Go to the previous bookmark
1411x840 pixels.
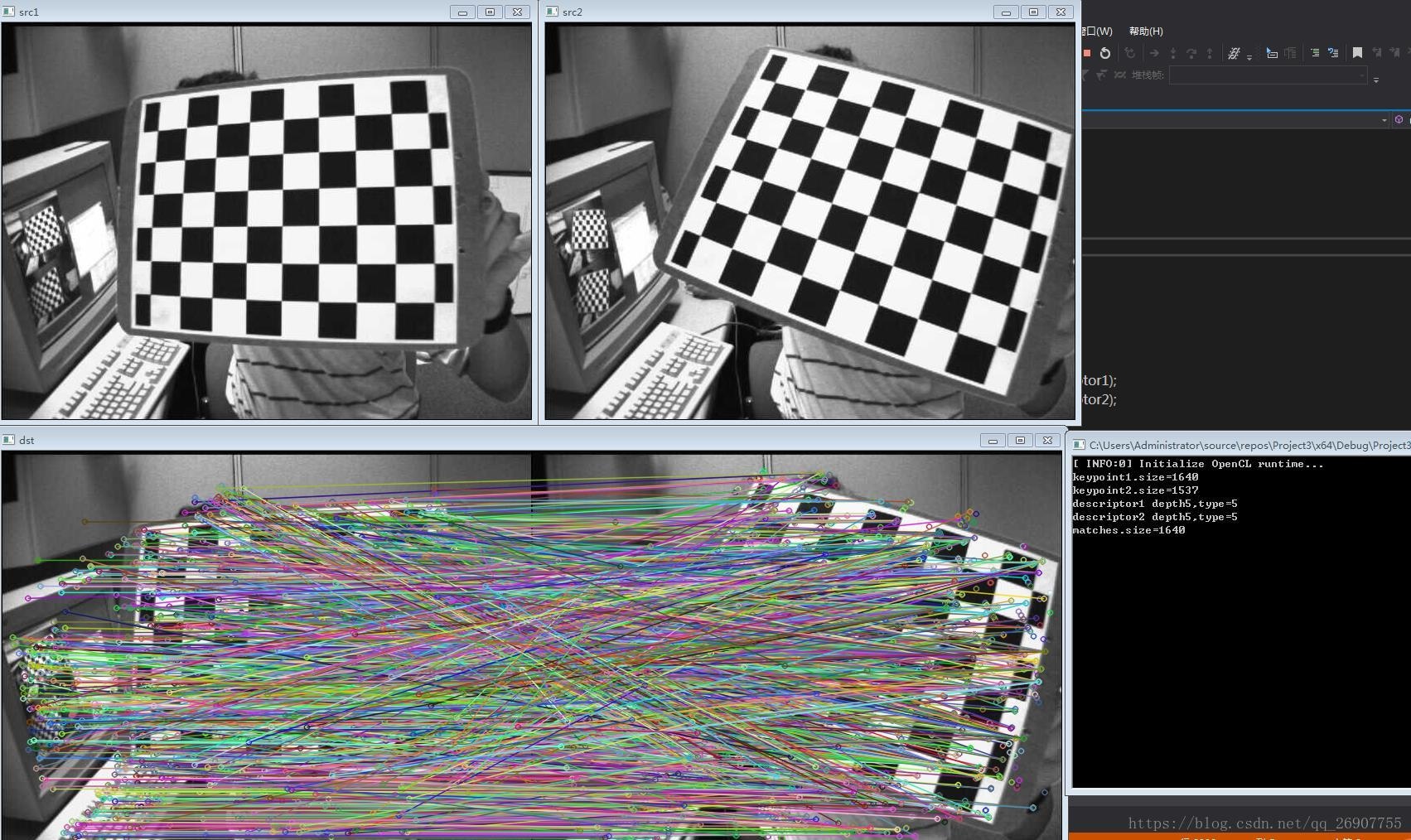coord(1376,53)
